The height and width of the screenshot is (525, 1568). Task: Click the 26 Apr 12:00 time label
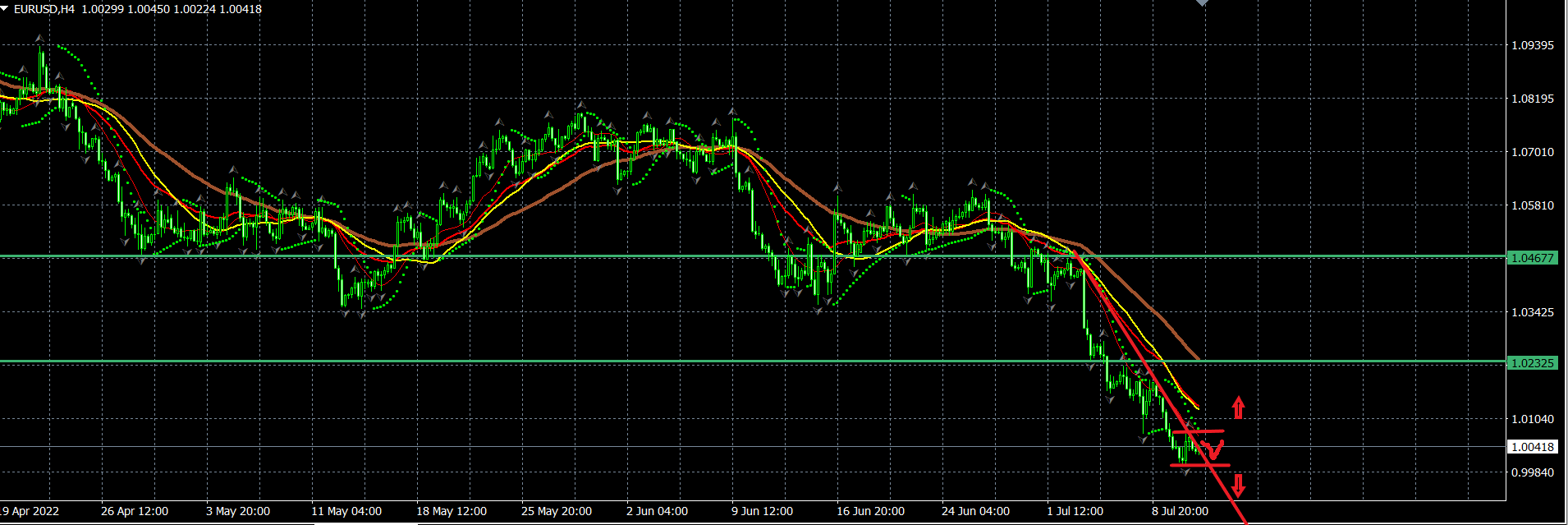[135, 511]
